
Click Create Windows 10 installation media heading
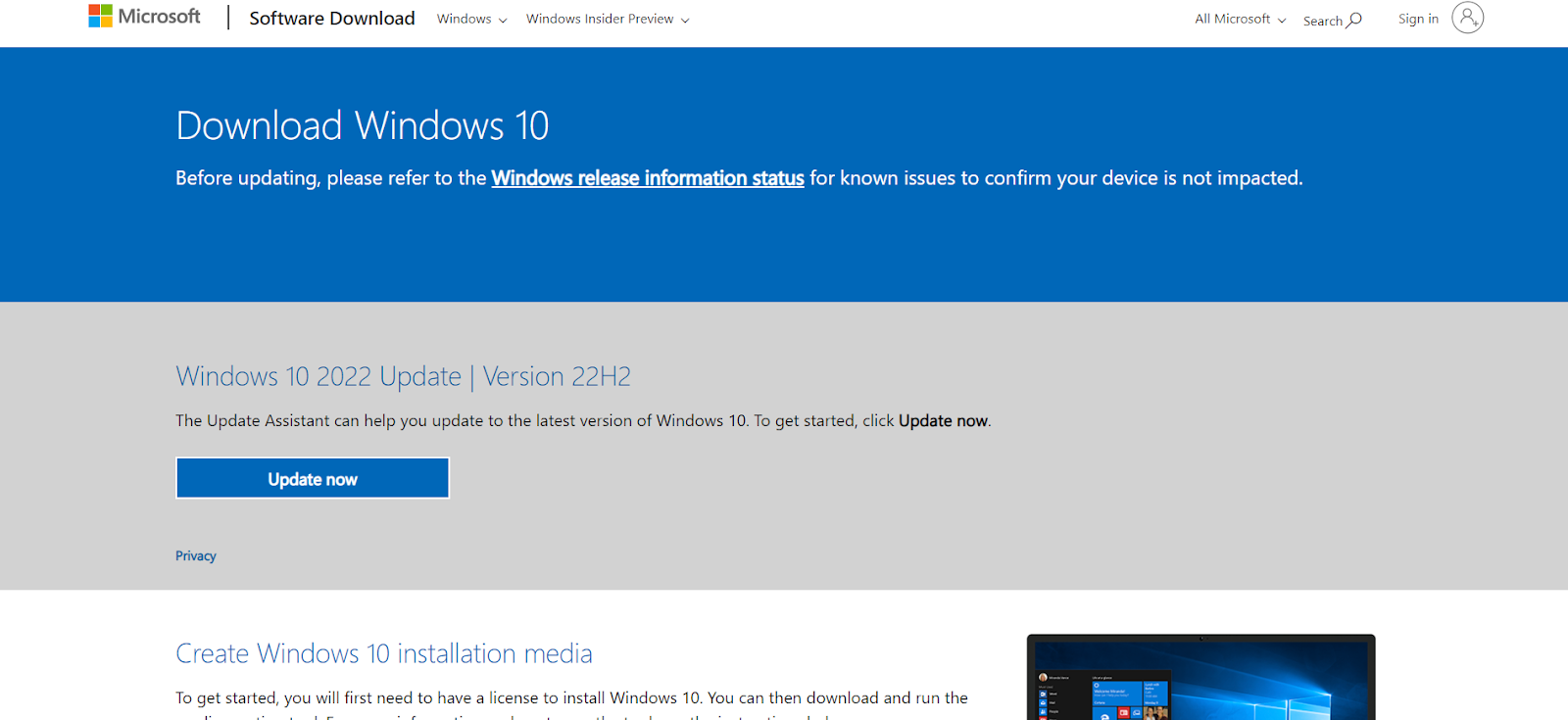[384, 653]
